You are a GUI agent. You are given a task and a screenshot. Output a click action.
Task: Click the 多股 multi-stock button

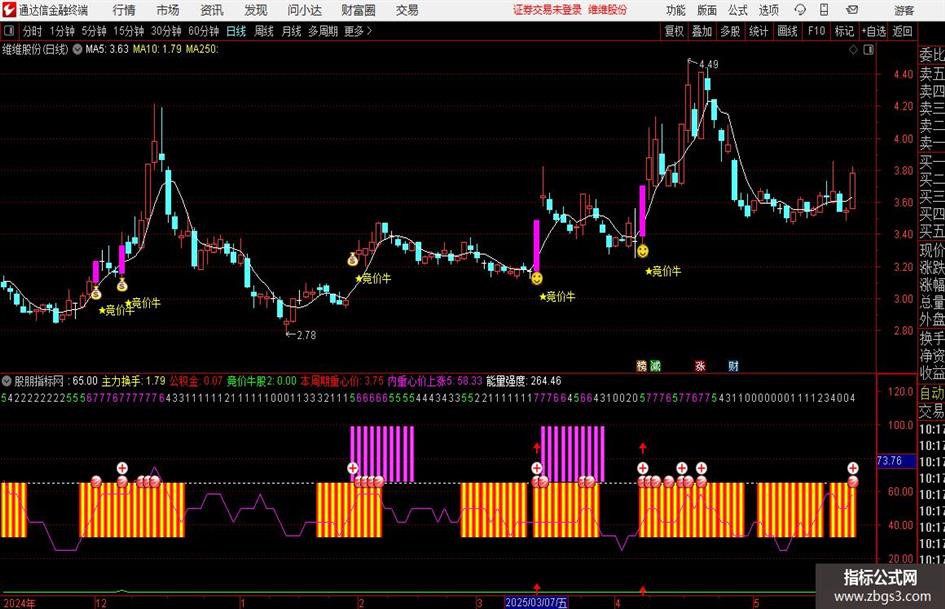click(730, 31)
